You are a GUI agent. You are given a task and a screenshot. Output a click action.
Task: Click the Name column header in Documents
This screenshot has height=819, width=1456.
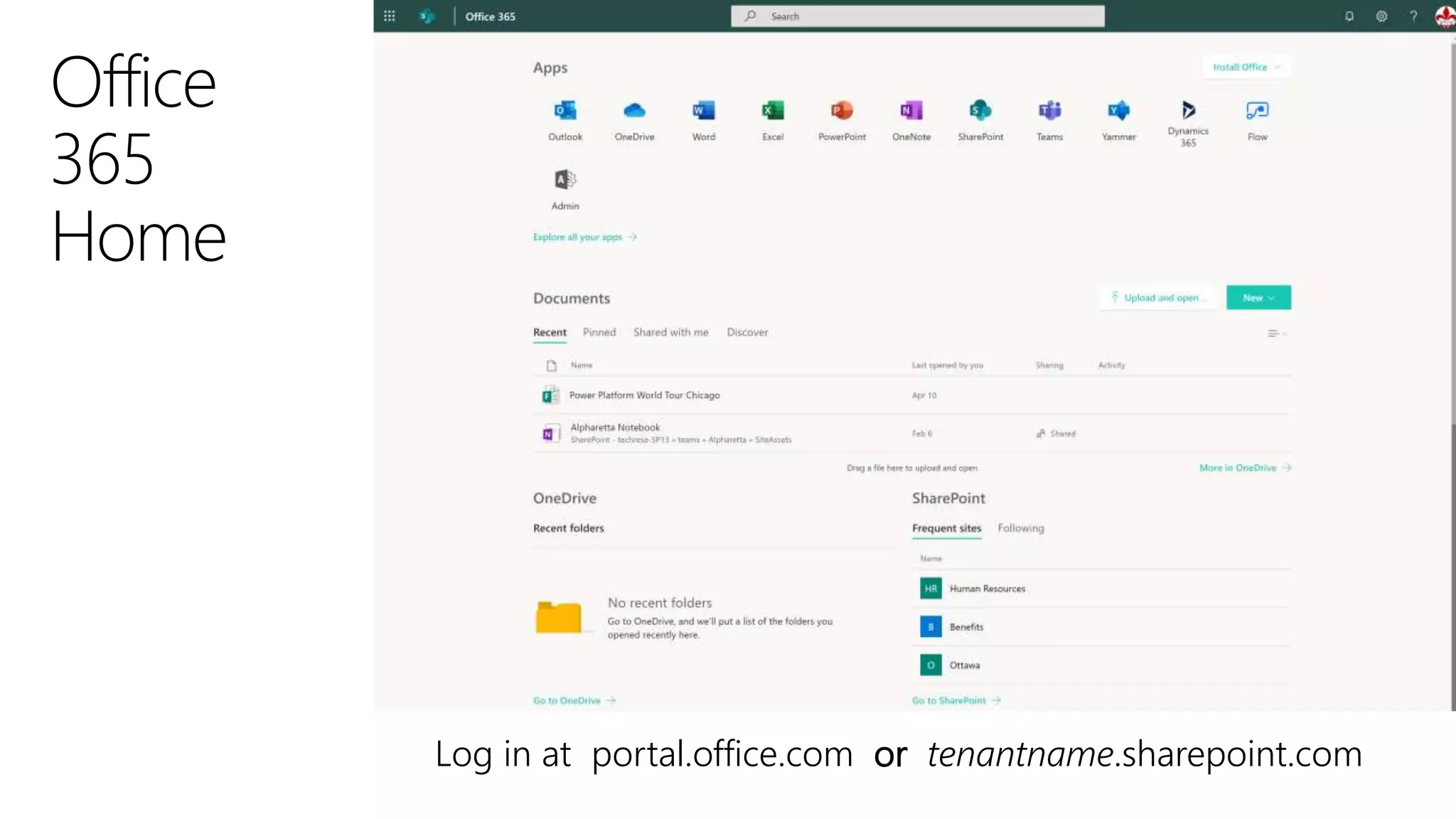581,365
